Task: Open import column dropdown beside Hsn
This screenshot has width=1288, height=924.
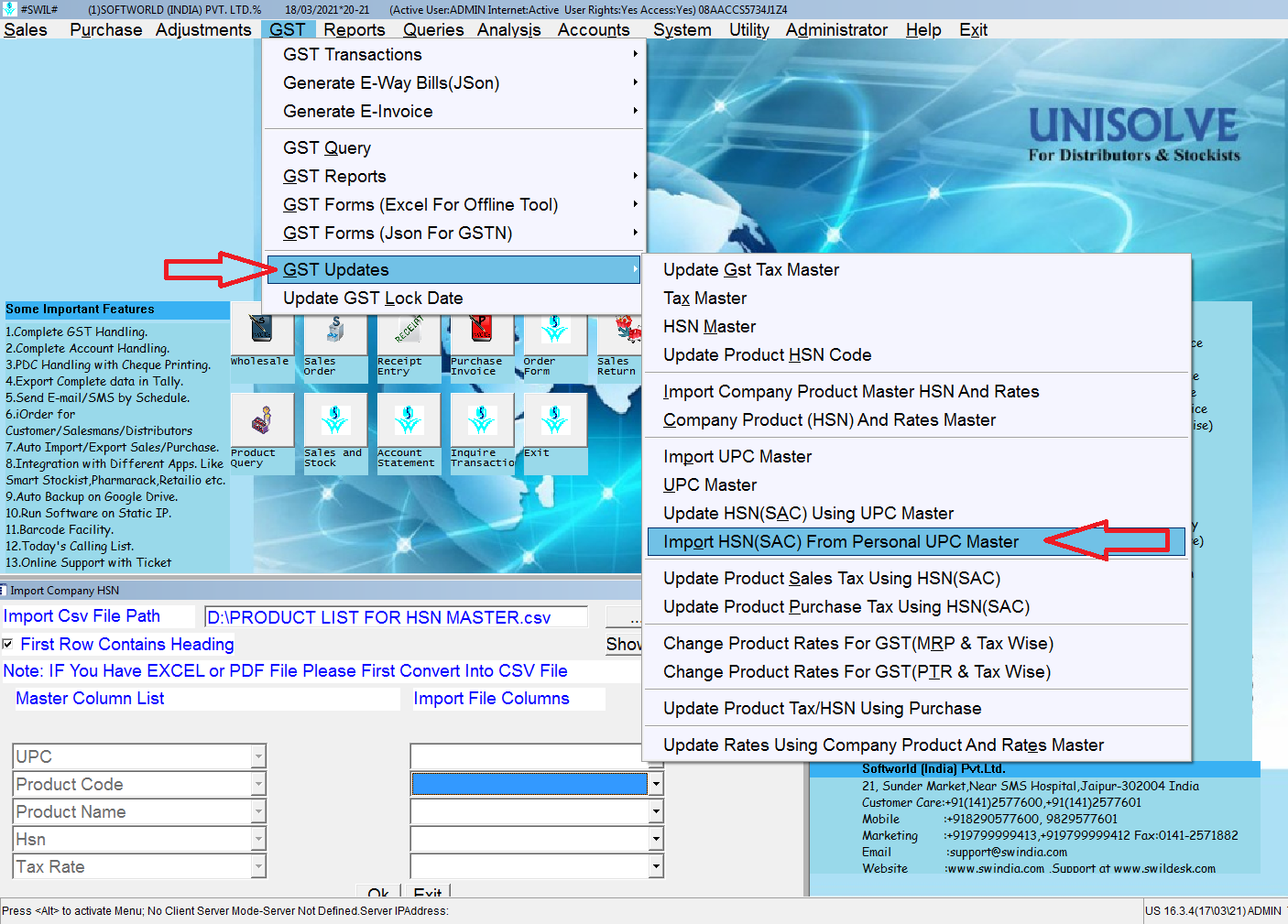Action: pyautogui.click(x=656, y=839)
